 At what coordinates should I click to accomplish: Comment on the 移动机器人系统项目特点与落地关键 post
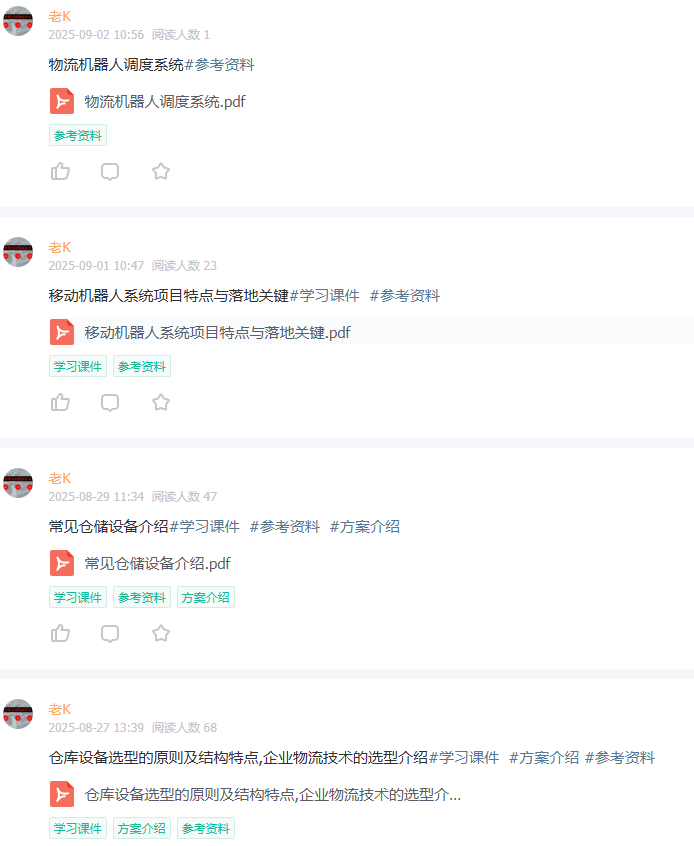click(x=110, y=402)
